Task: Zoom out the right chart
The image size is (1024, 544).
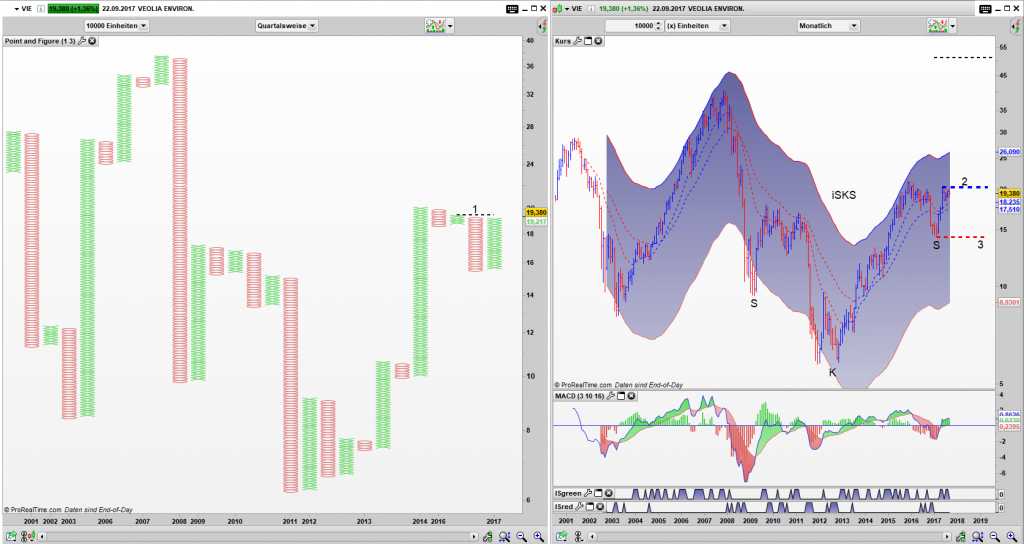Action: [x=993, y=536]
